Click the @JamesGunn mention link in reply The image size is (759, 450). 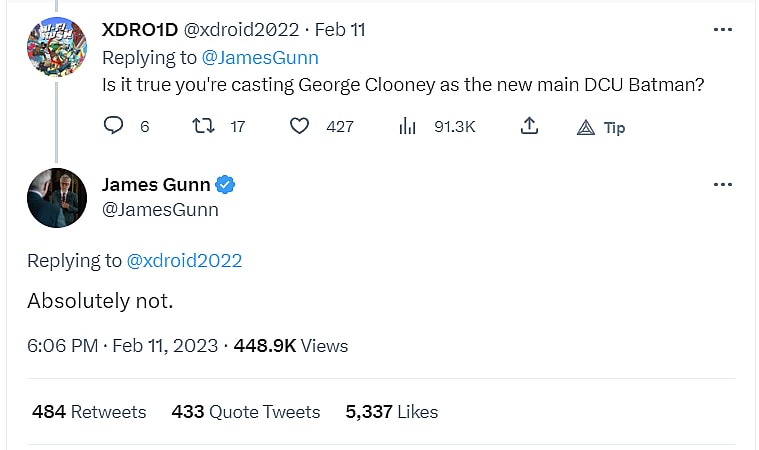pyautogui.click(x=260, y=58)
